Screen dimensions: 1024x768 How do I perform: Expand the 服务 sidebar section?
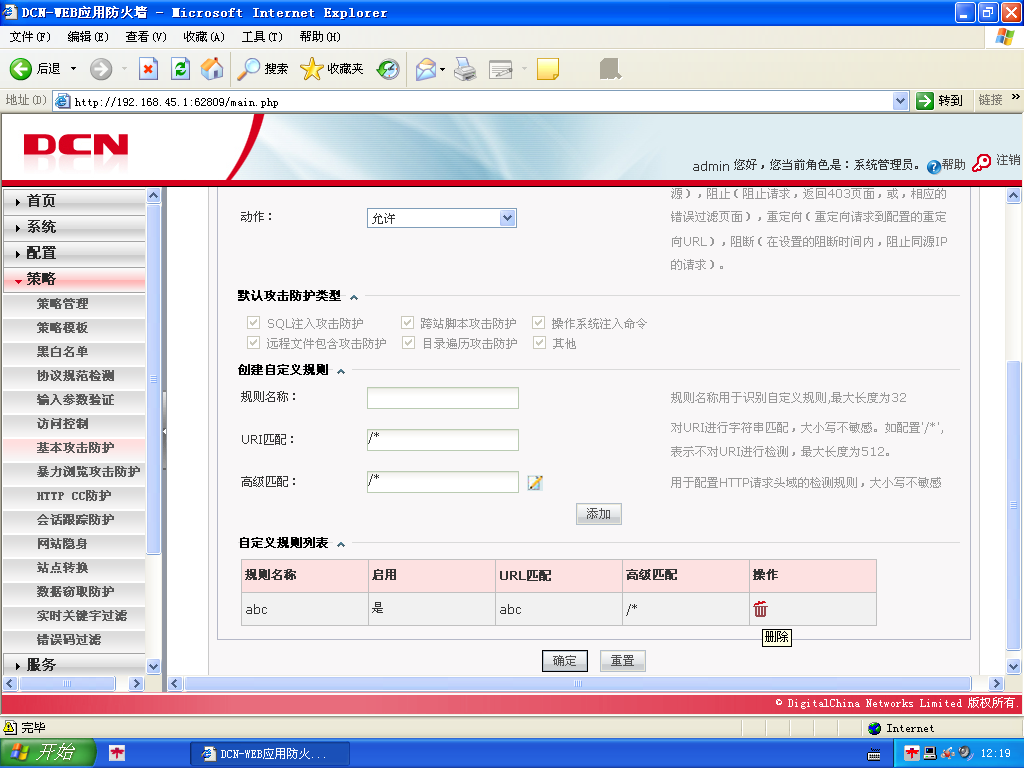(74, 665)
